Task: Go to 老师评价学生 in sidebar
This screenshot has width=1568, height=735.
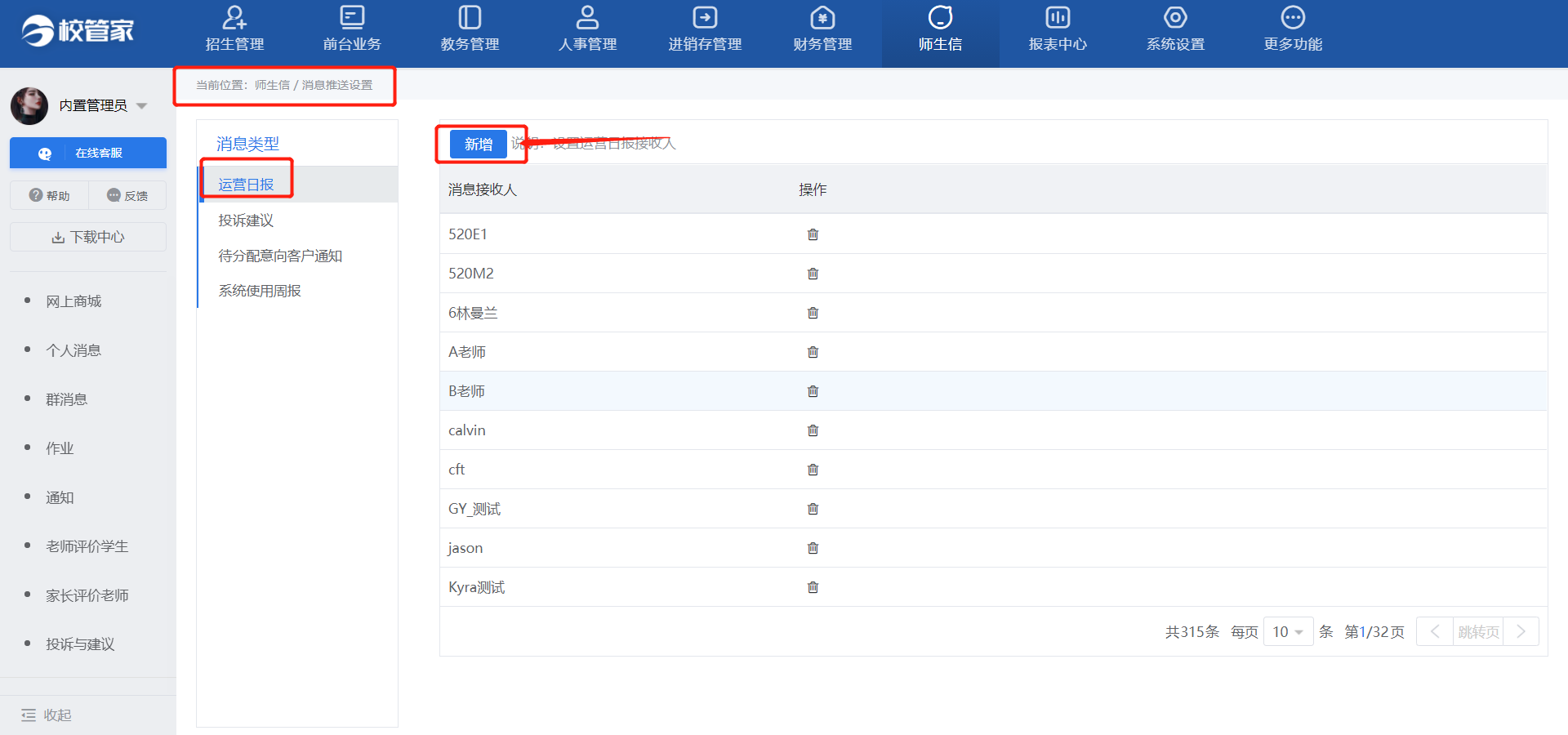Action: point(87,546)
